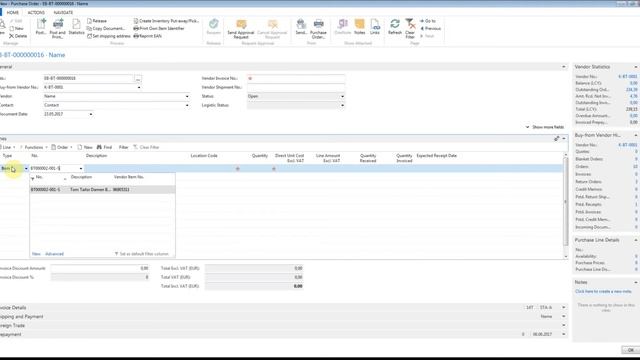This screenshot has height=360, width=640.
Task: Click the No. field assist-edit button
Action: point(138,79)
